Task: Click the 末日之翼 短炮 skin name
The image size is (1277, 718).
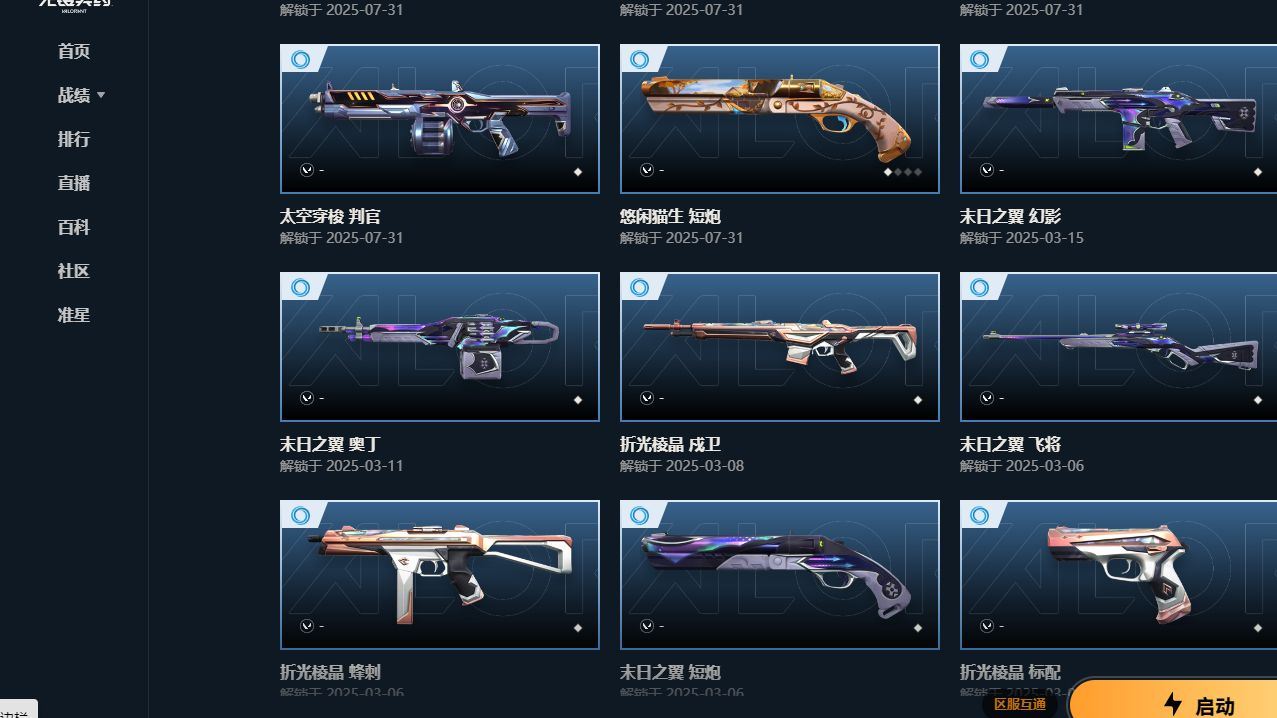Action: 670,672
